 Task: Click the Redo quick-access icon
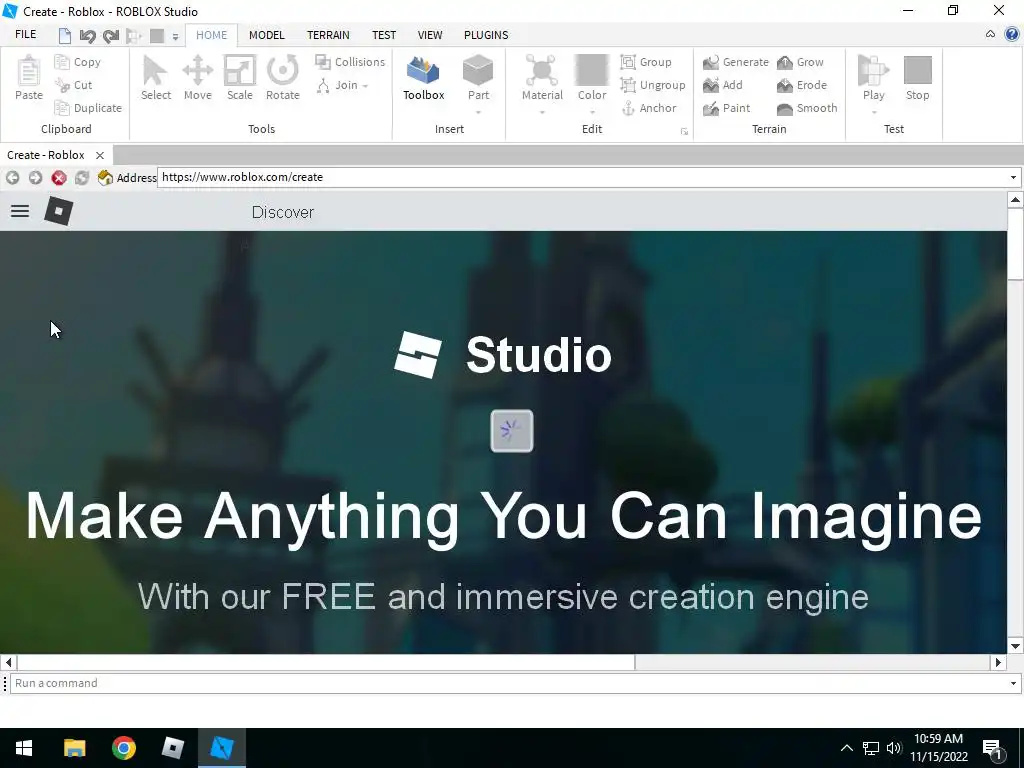pos(111,36)
